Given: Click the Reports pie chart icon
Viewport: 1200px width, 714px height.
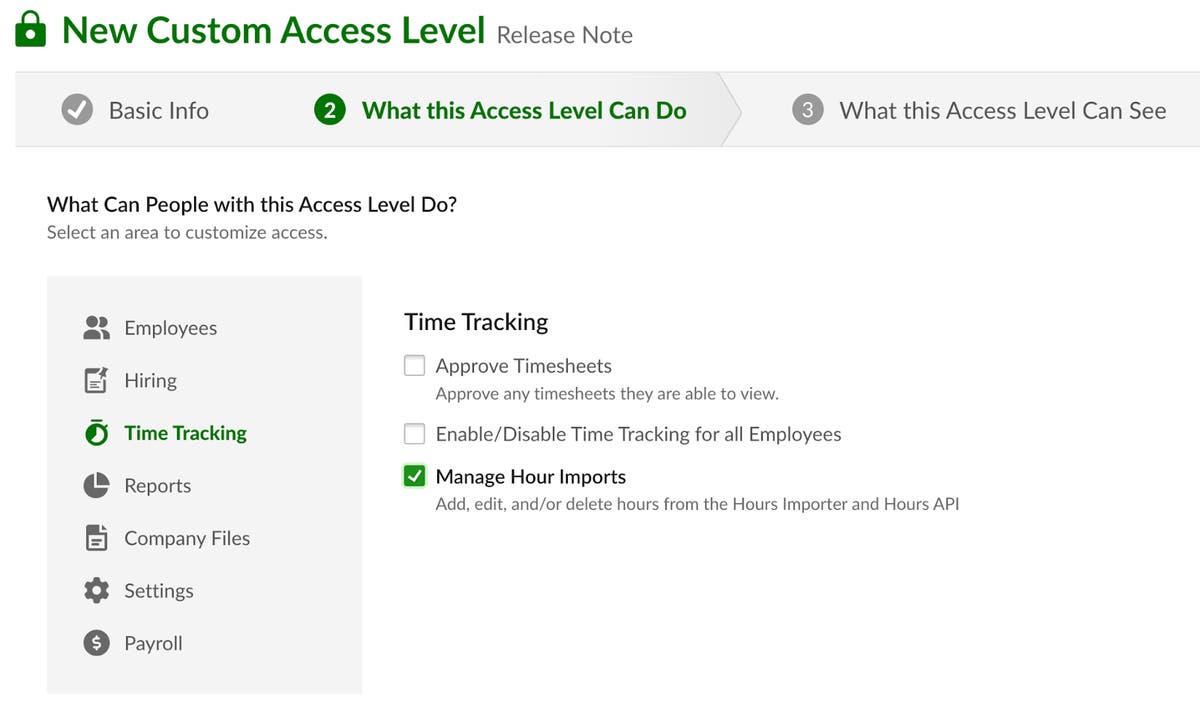Looking at the screenshot, I should point(96,485).
